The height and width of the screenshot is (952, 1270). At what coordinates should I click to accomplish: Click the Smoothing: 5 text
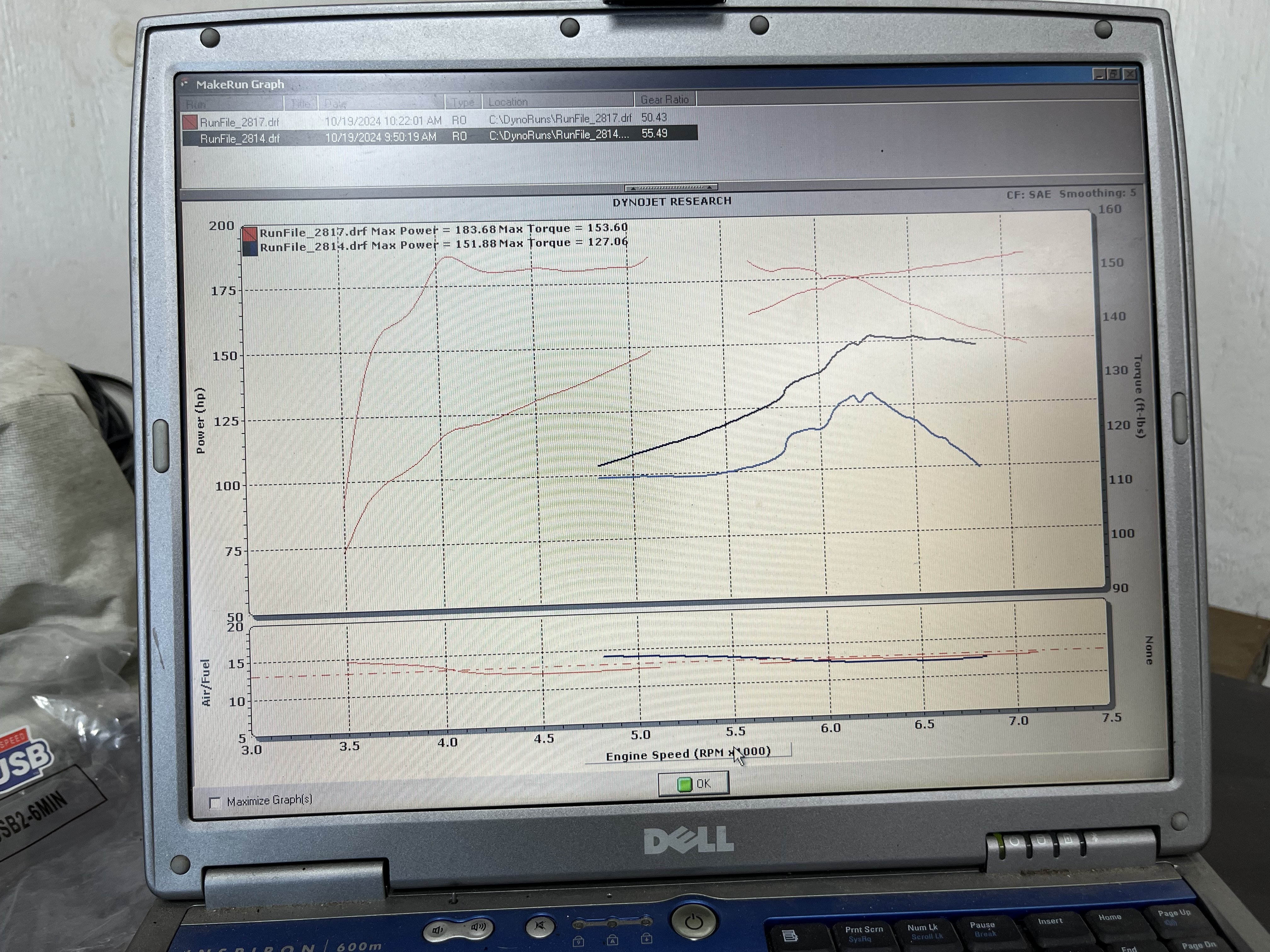click(x=1097, y=193)
